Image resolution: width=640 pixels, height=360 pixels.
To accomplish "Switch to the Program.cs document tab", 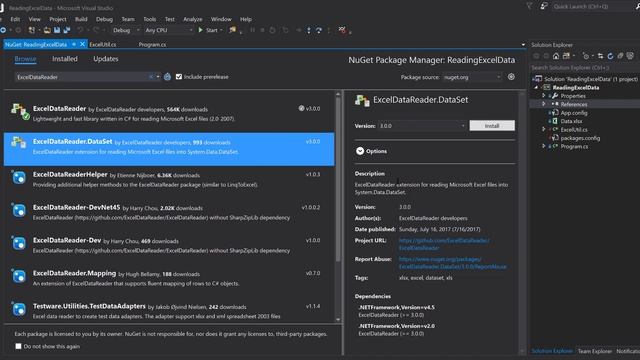I will click(x=152, y=44).
